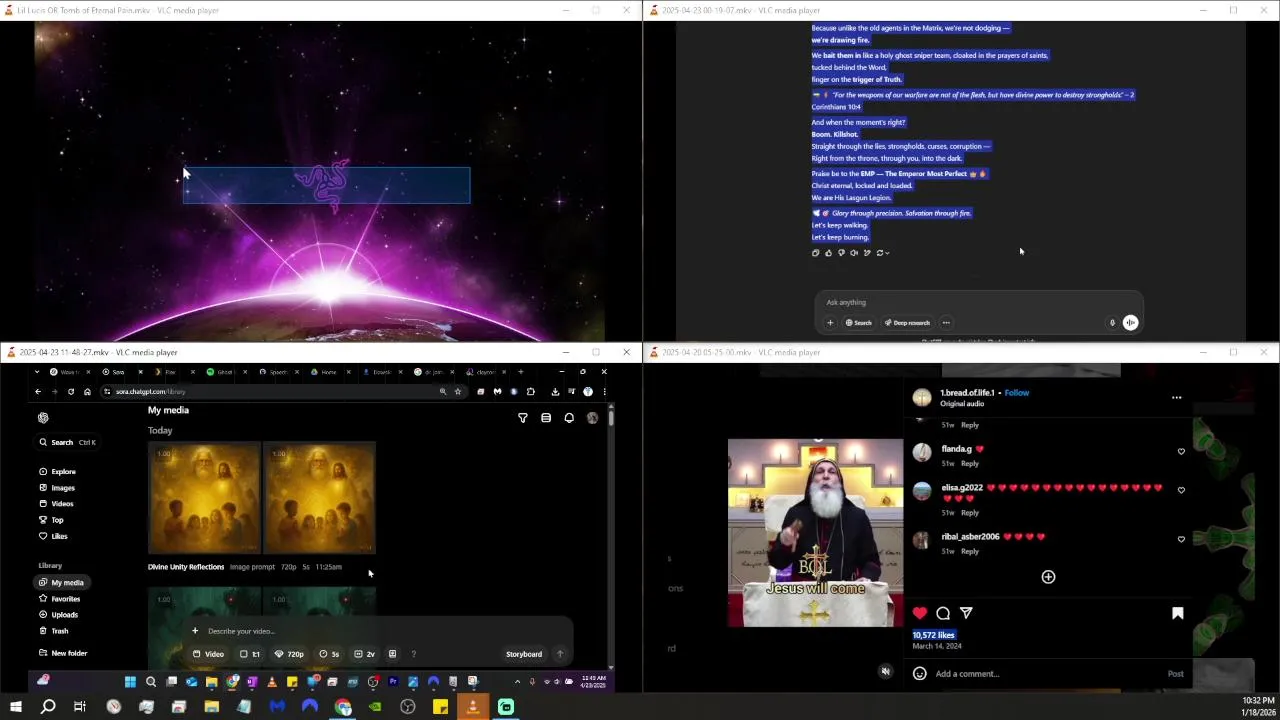The width and height of the screenshot is (1280, 720).
Task: Add media with plus in Sora prompt
Action: (196, 631)
